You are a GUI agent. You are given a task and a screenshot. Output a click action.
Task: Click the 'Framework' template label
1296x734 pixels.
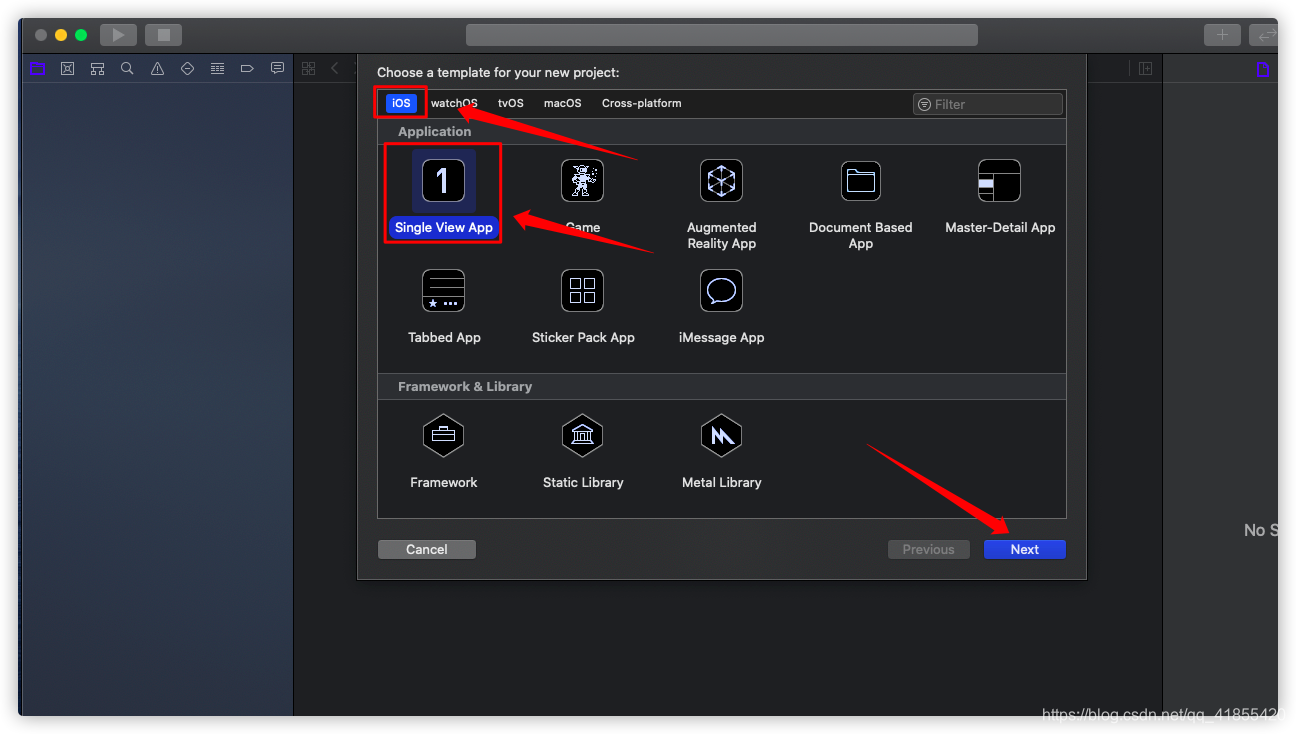[x=444, y=482]
